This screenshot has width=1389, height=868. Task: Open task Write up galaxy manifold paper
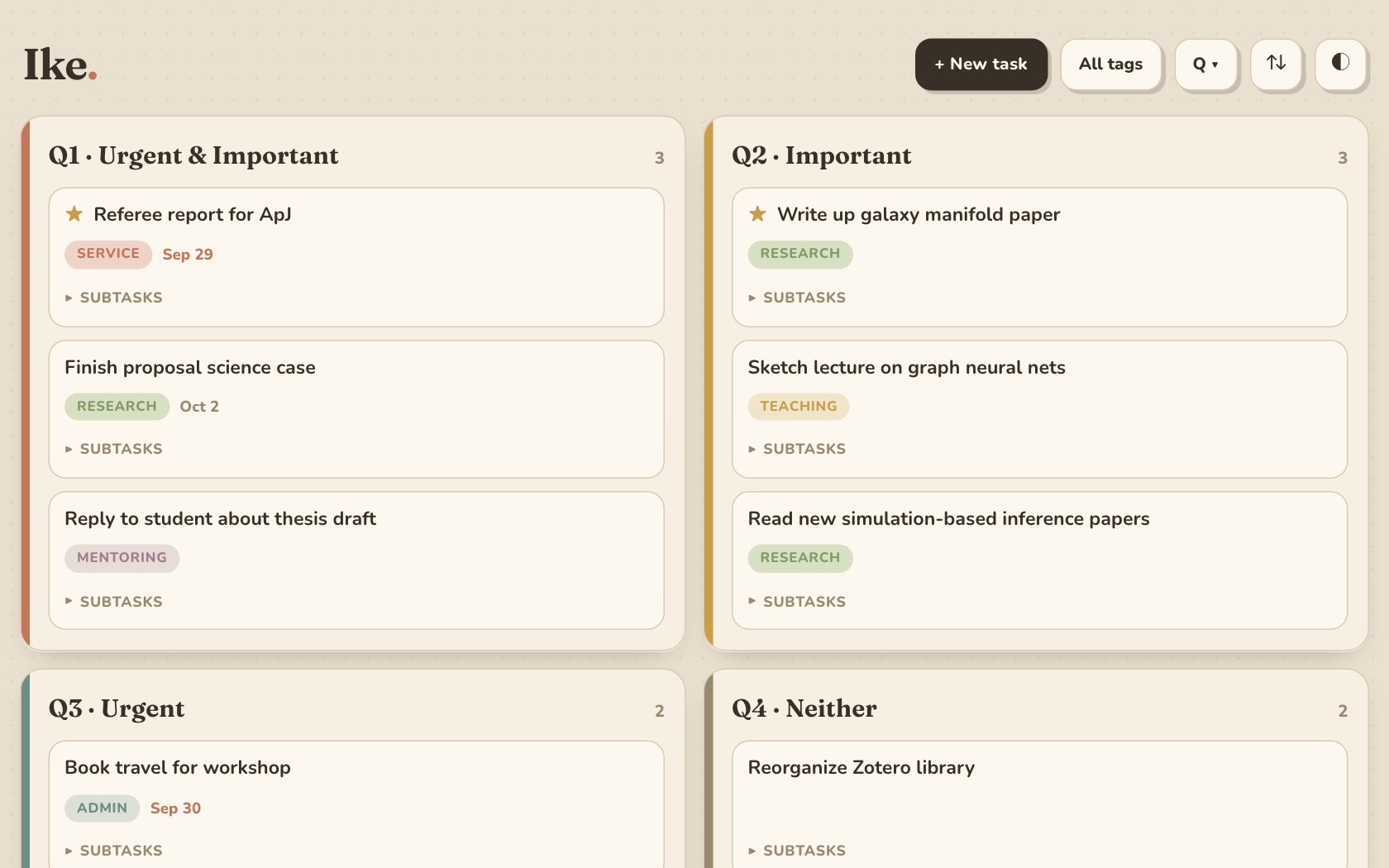pos(919,215)
